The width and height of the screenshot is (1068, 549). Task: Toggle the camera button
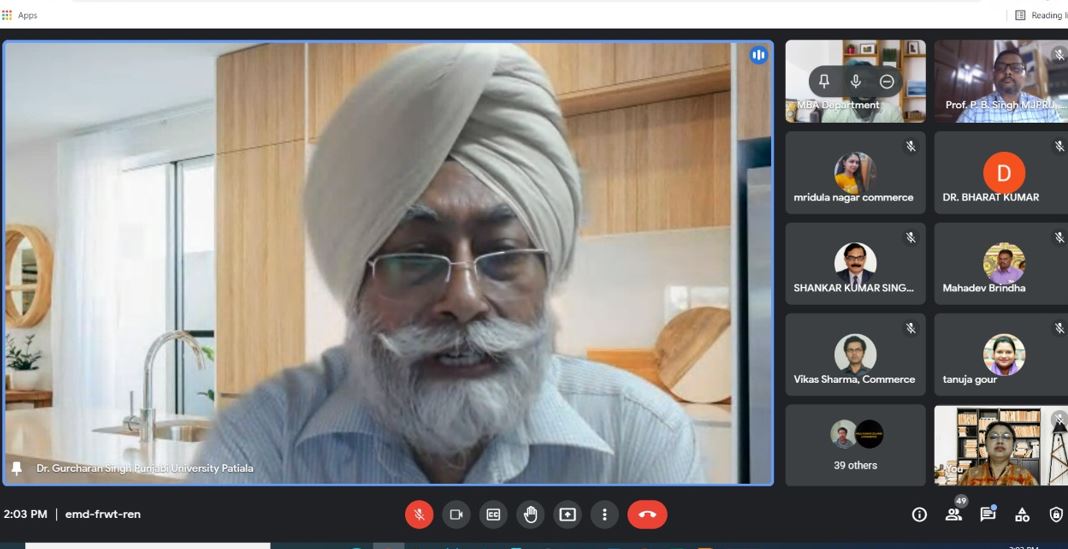point(456,514)
